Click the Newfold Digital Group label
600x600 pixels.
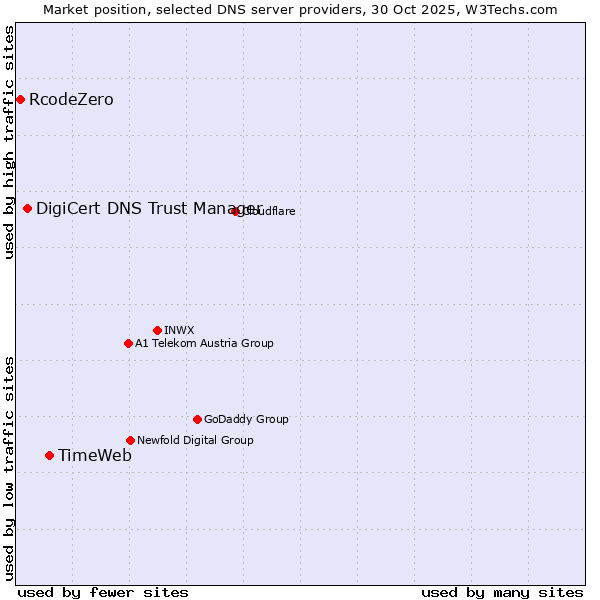(195, 440)
